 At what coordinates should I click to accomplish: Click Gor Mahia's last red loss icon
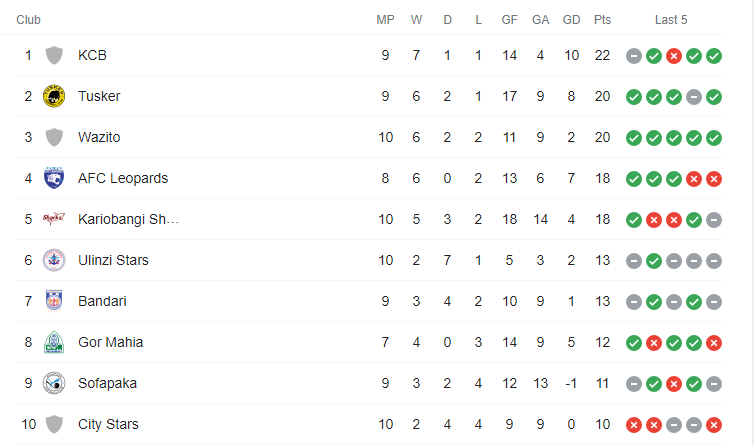click(714, 343)
